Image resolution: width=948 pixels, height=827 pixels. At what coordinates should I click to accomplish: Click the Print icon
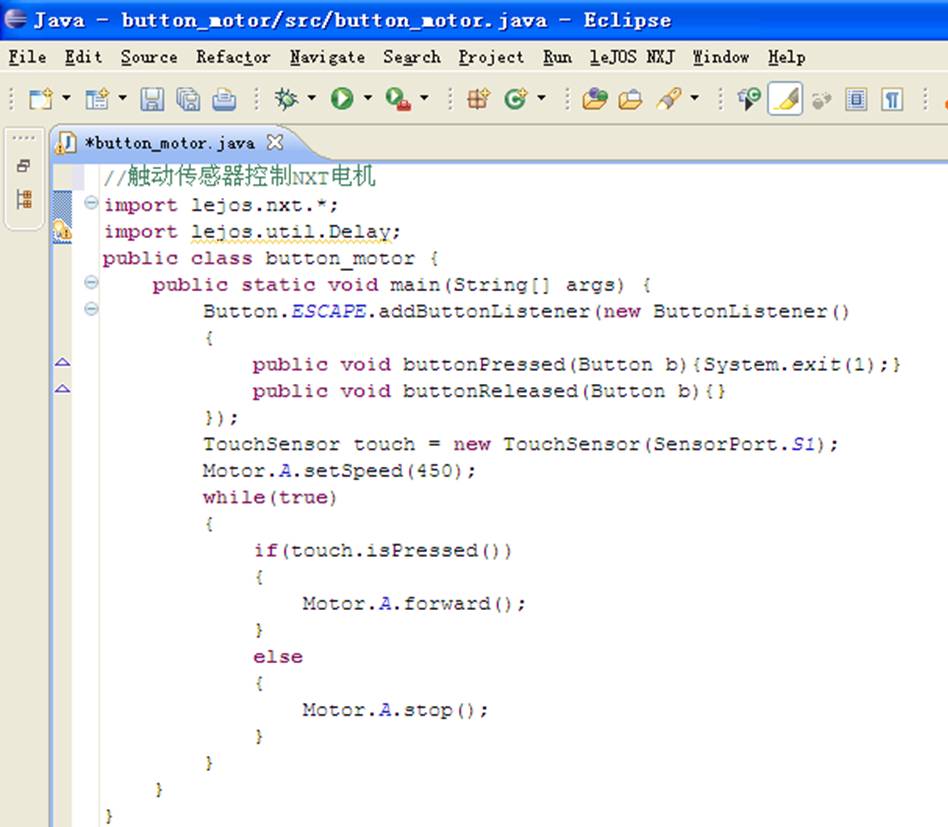click(x=224, y=99)
